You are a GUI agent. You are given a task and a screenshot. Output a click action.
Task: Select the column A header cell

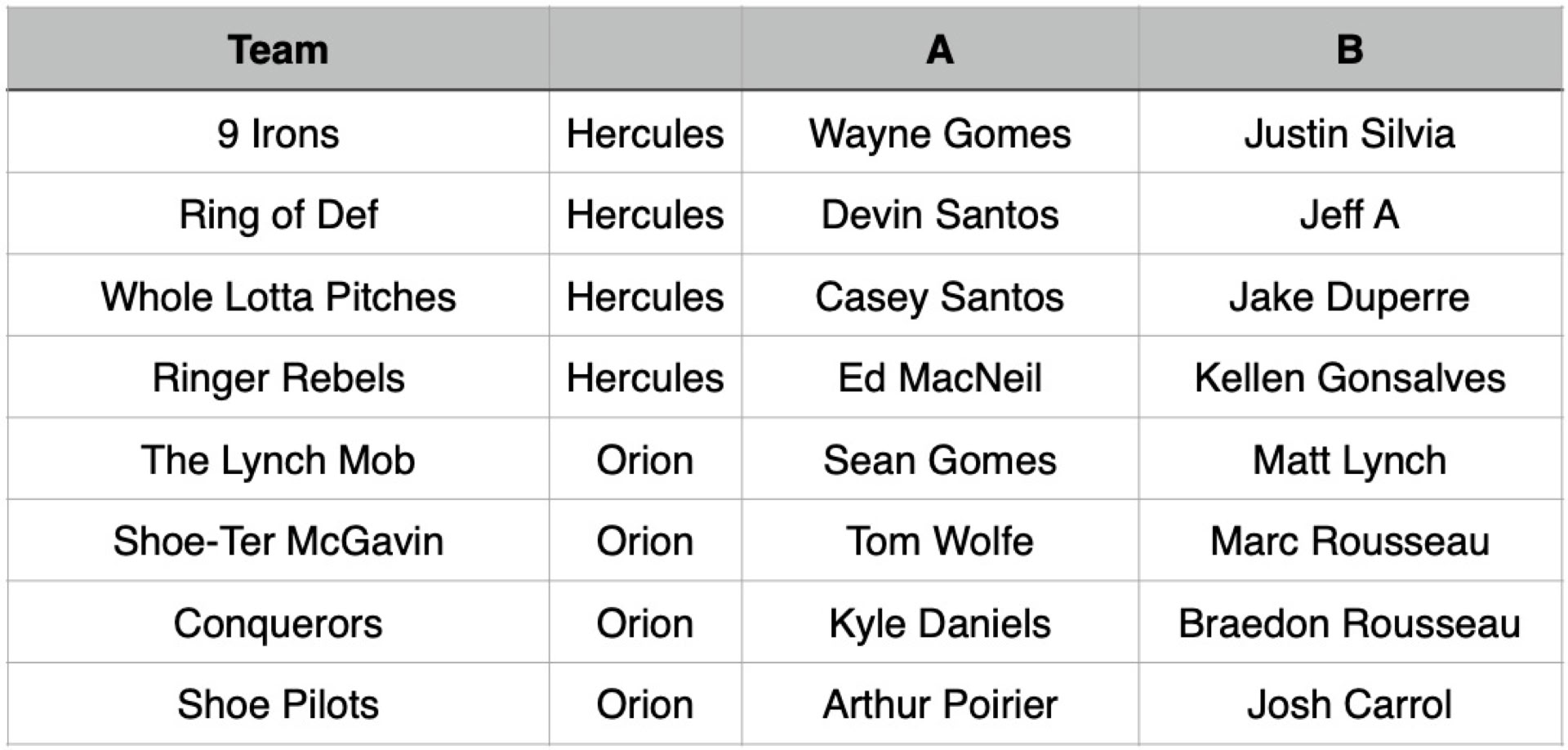click(939, 50)
